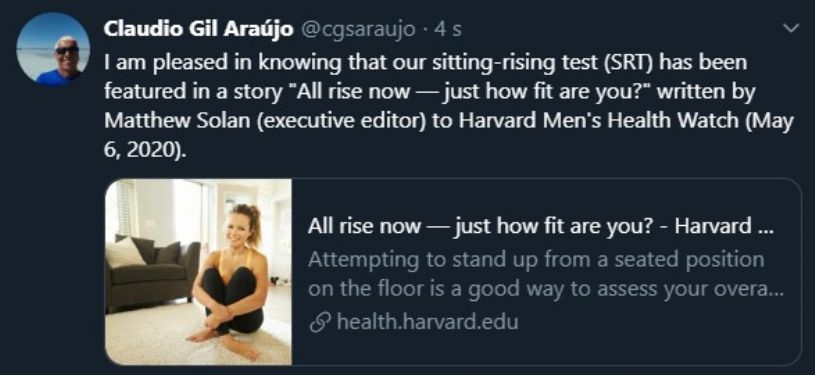Click the health.harvard.edu domain link
The height and width of the screenshot is (375, 815).
tap(427, 322)
